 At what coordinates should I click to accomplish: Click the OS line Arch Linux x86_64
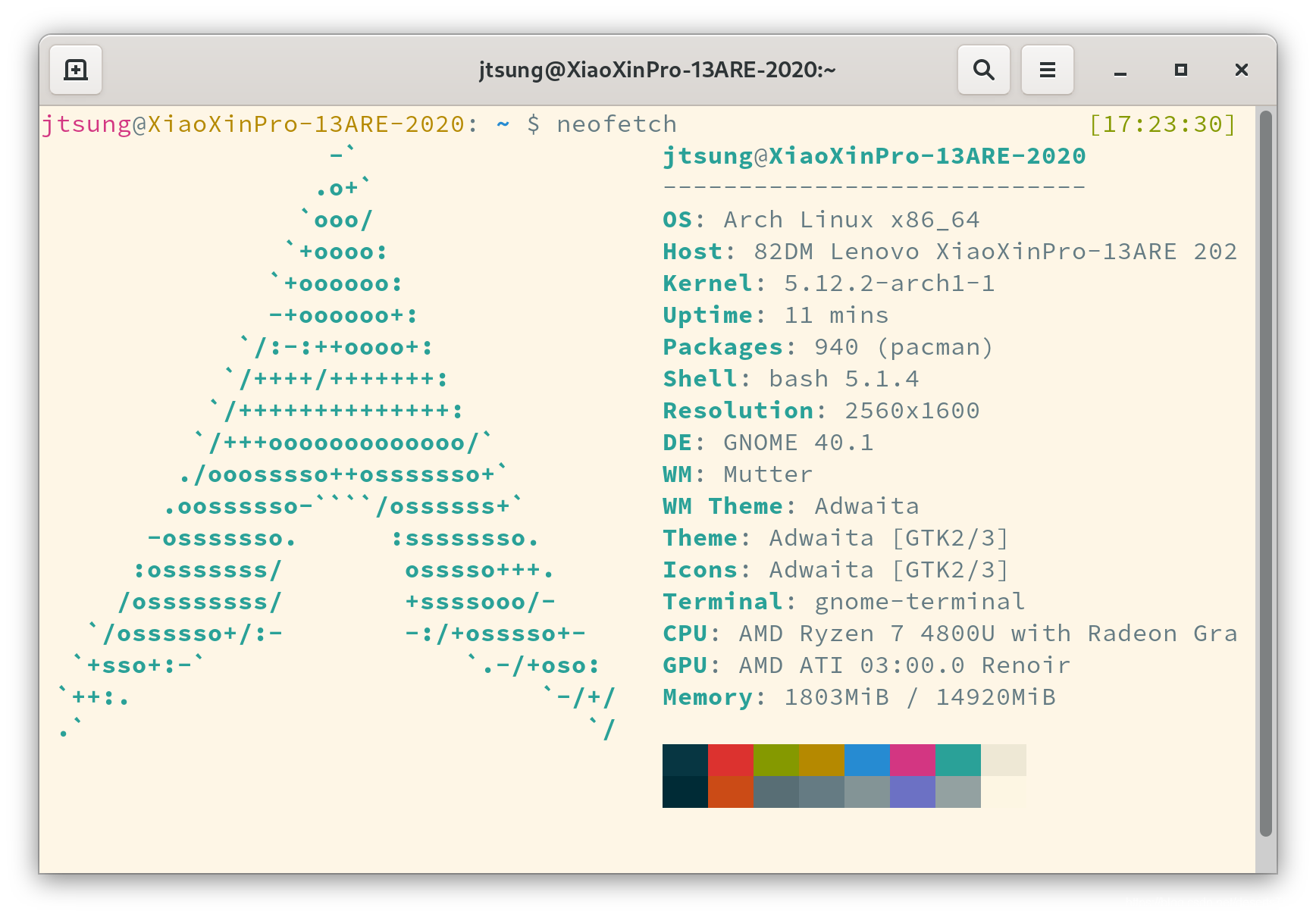click(821, 220)
